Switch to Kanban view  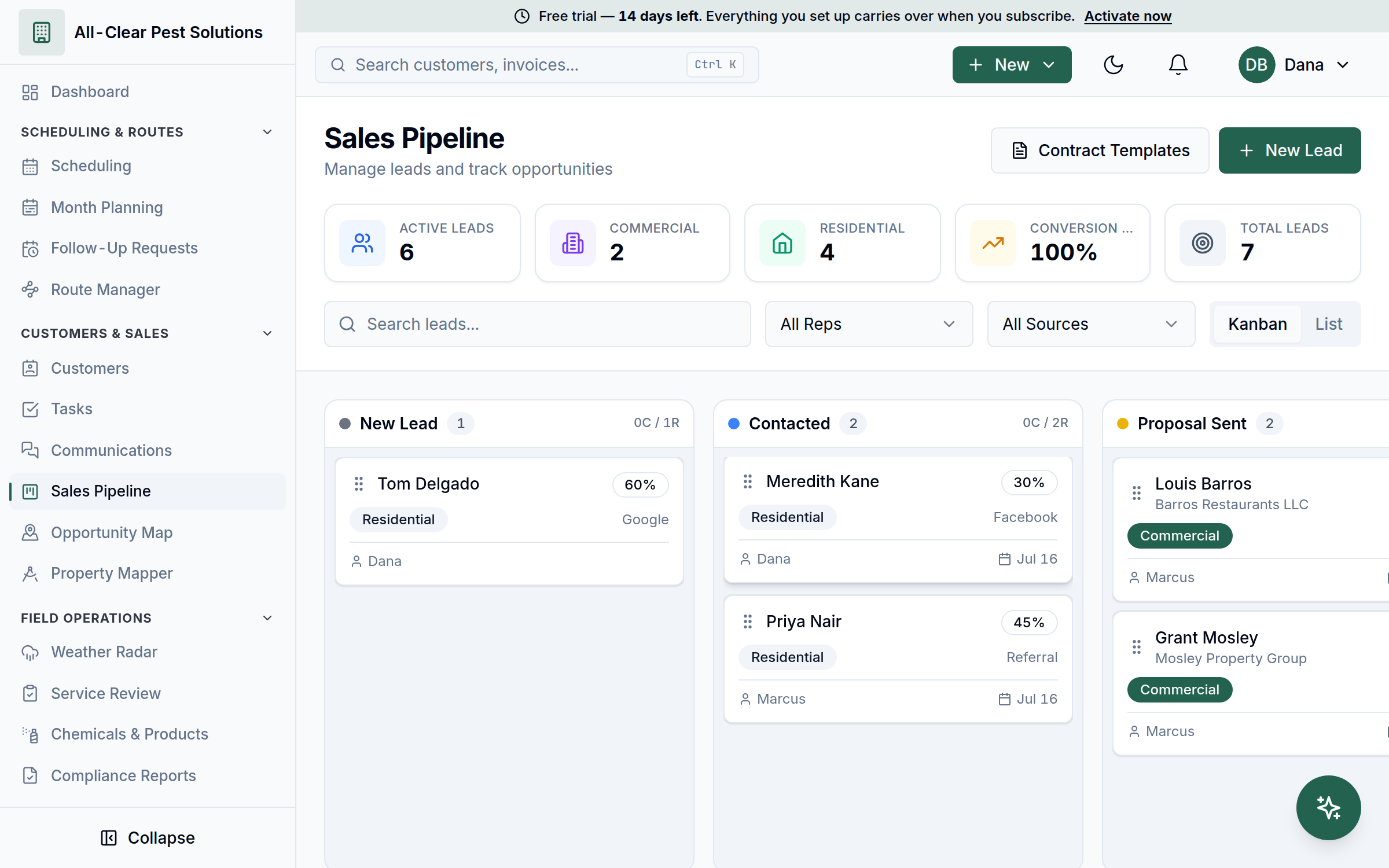(1258, 324)
